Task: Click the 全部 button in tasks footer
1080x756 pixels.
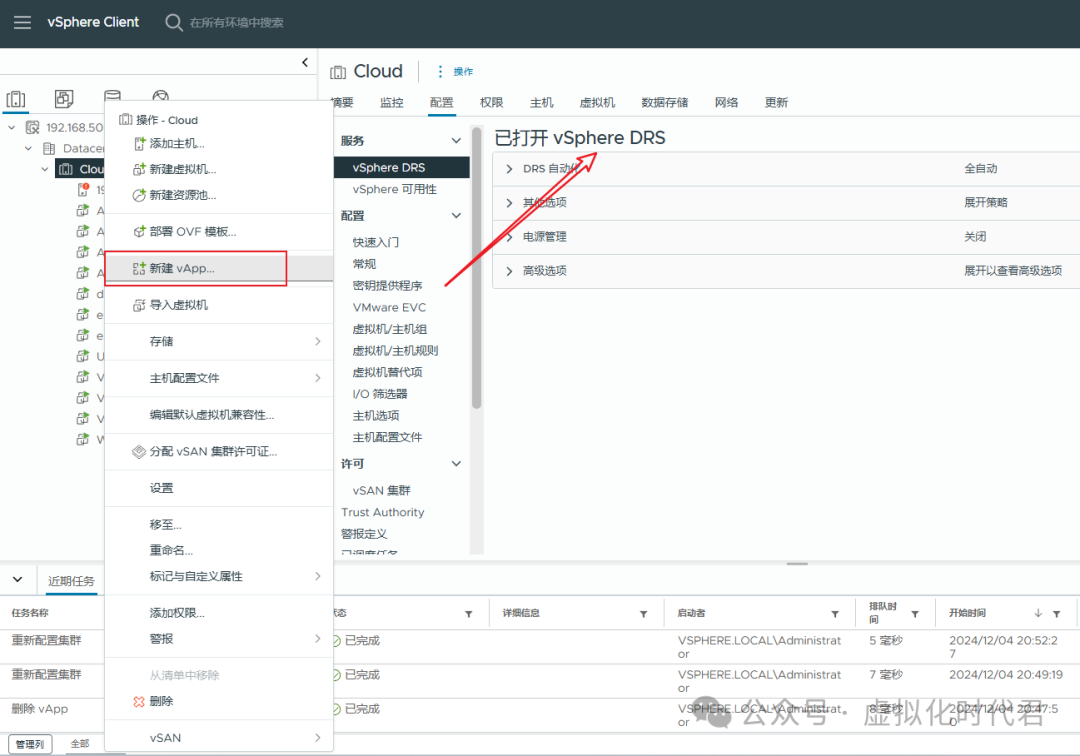Action: (x=80, y=744)
